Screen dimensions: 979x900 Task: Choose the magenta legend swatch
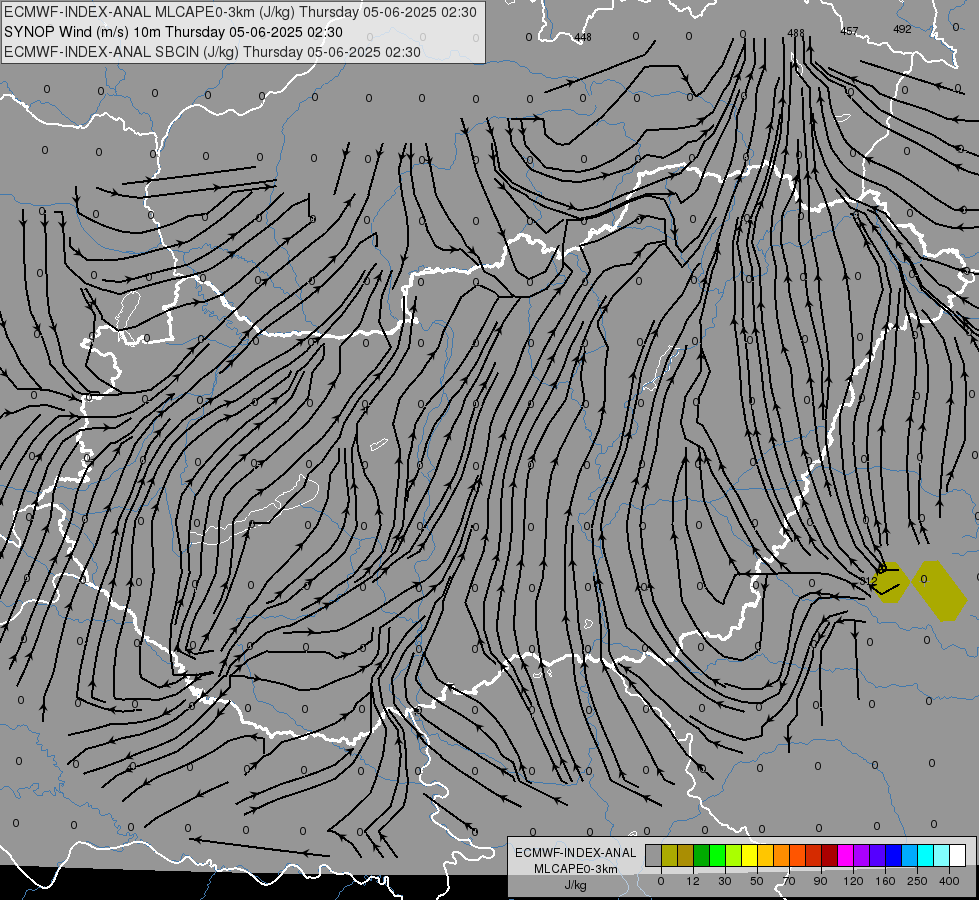pyautogui.click(x=845, y=855)
